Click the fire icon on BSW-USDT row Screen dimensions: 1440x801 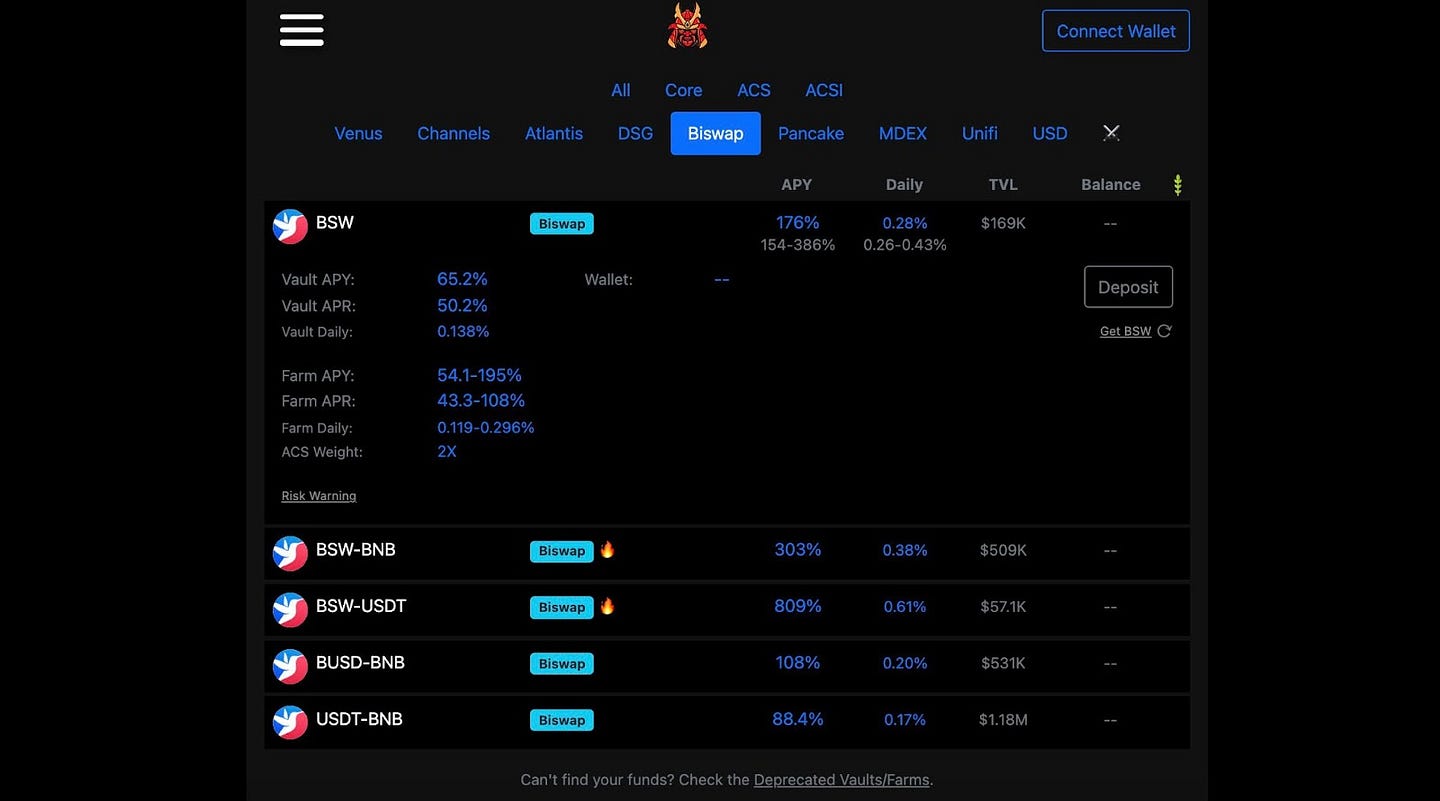click(x=607, y=606)
